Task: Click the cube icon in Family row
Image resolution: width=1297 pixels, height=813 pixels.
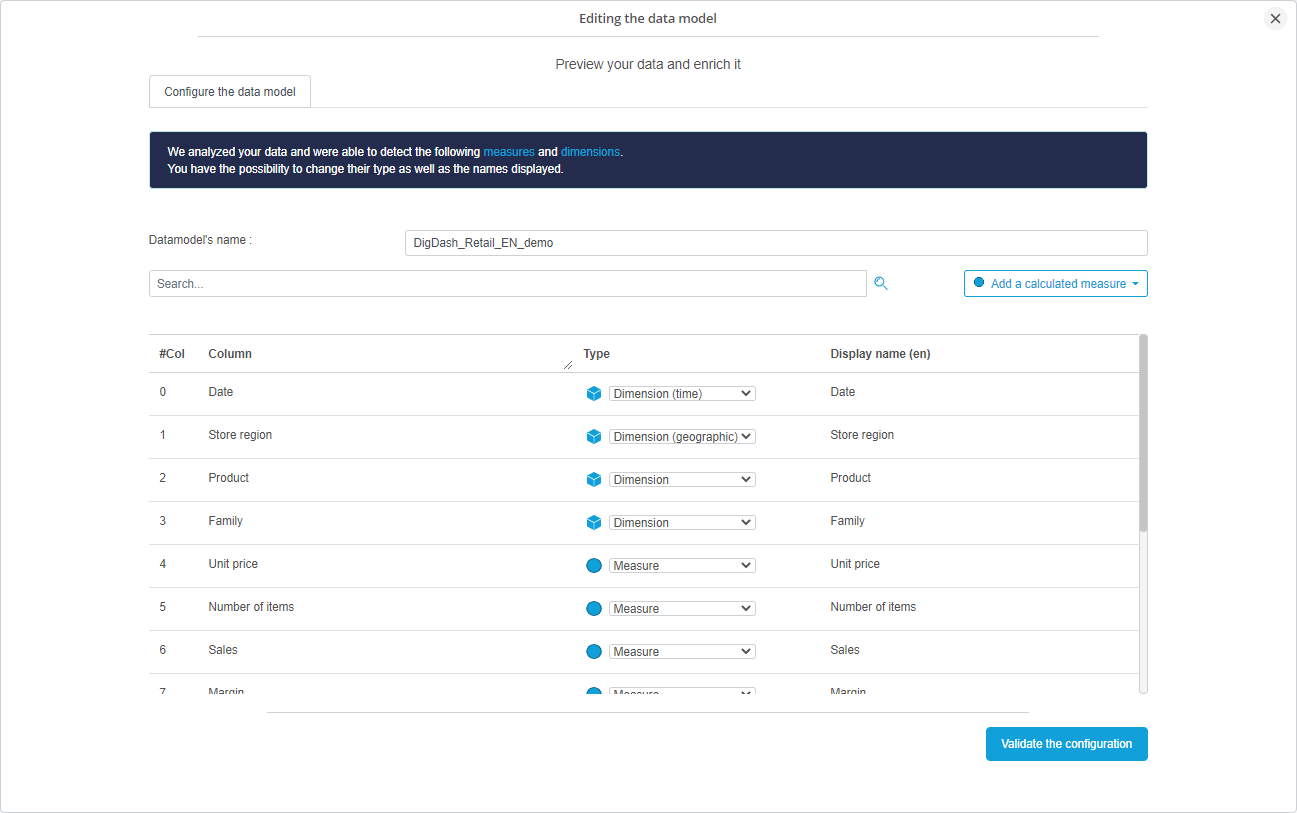Action: coord(594,523)
